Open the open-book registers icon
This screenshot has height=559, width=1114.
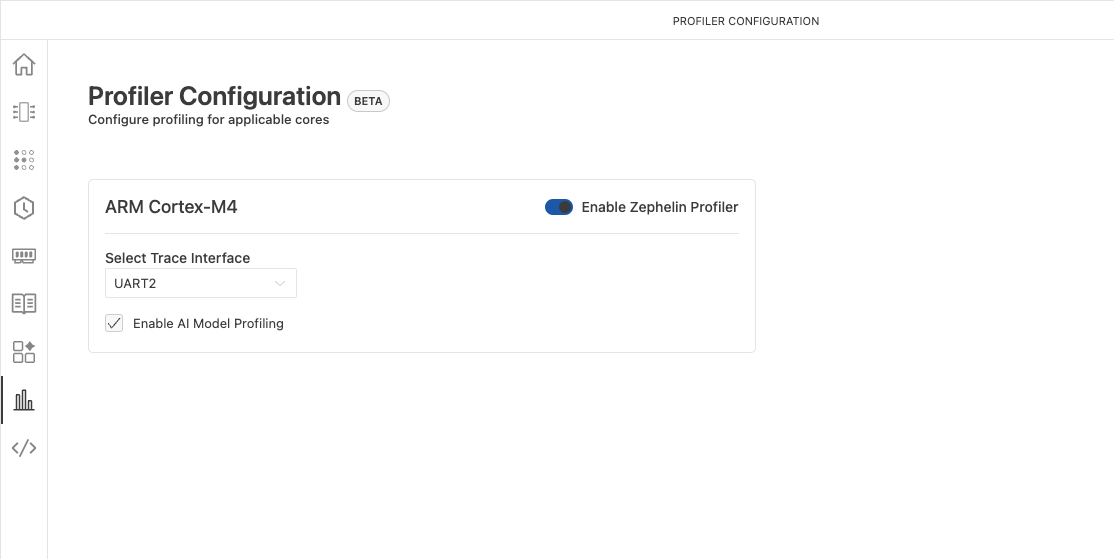(24, 303)
